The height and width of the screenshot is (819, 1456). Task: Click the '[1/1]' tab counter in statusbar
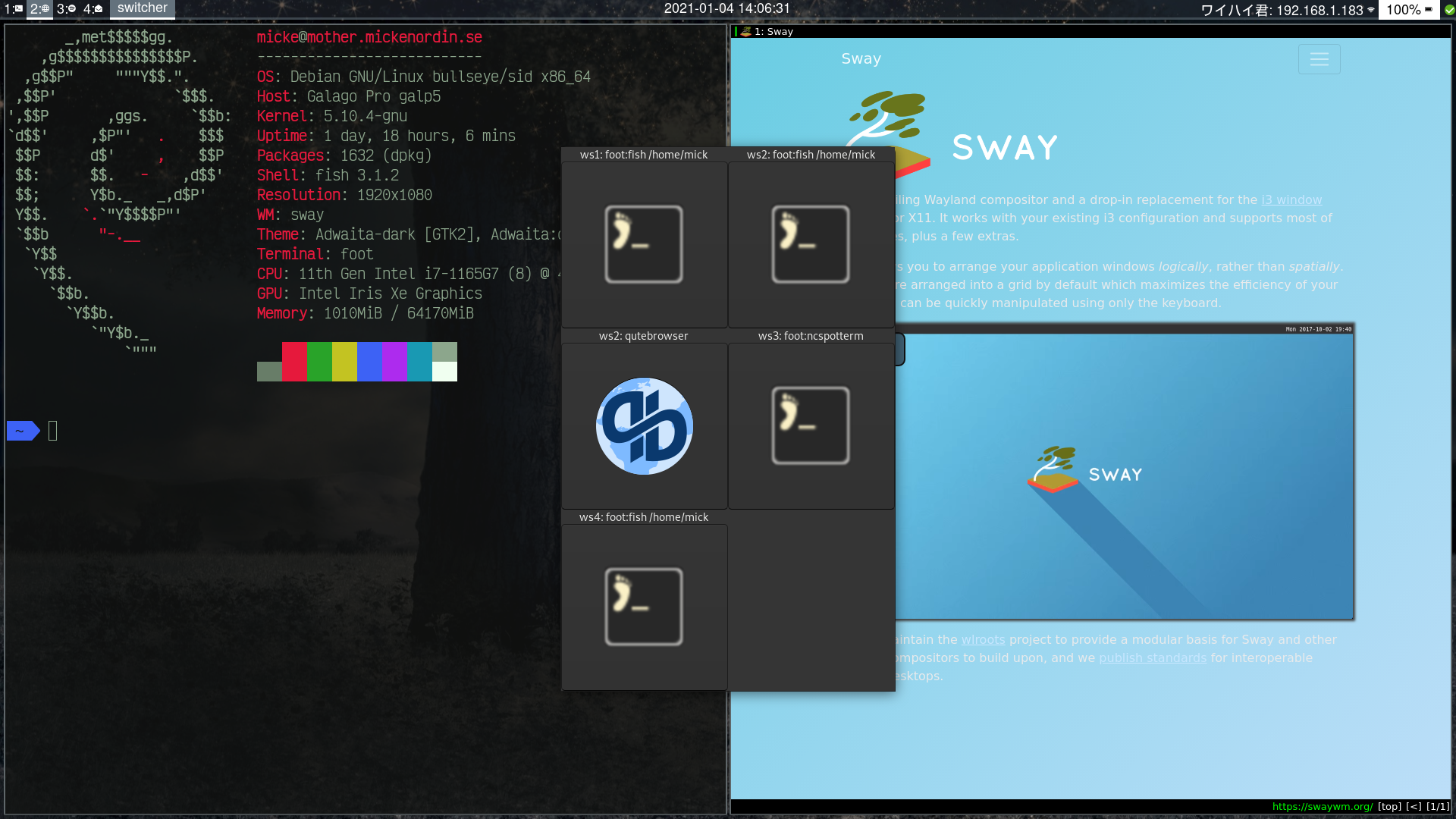click(x=1438, y=807)
